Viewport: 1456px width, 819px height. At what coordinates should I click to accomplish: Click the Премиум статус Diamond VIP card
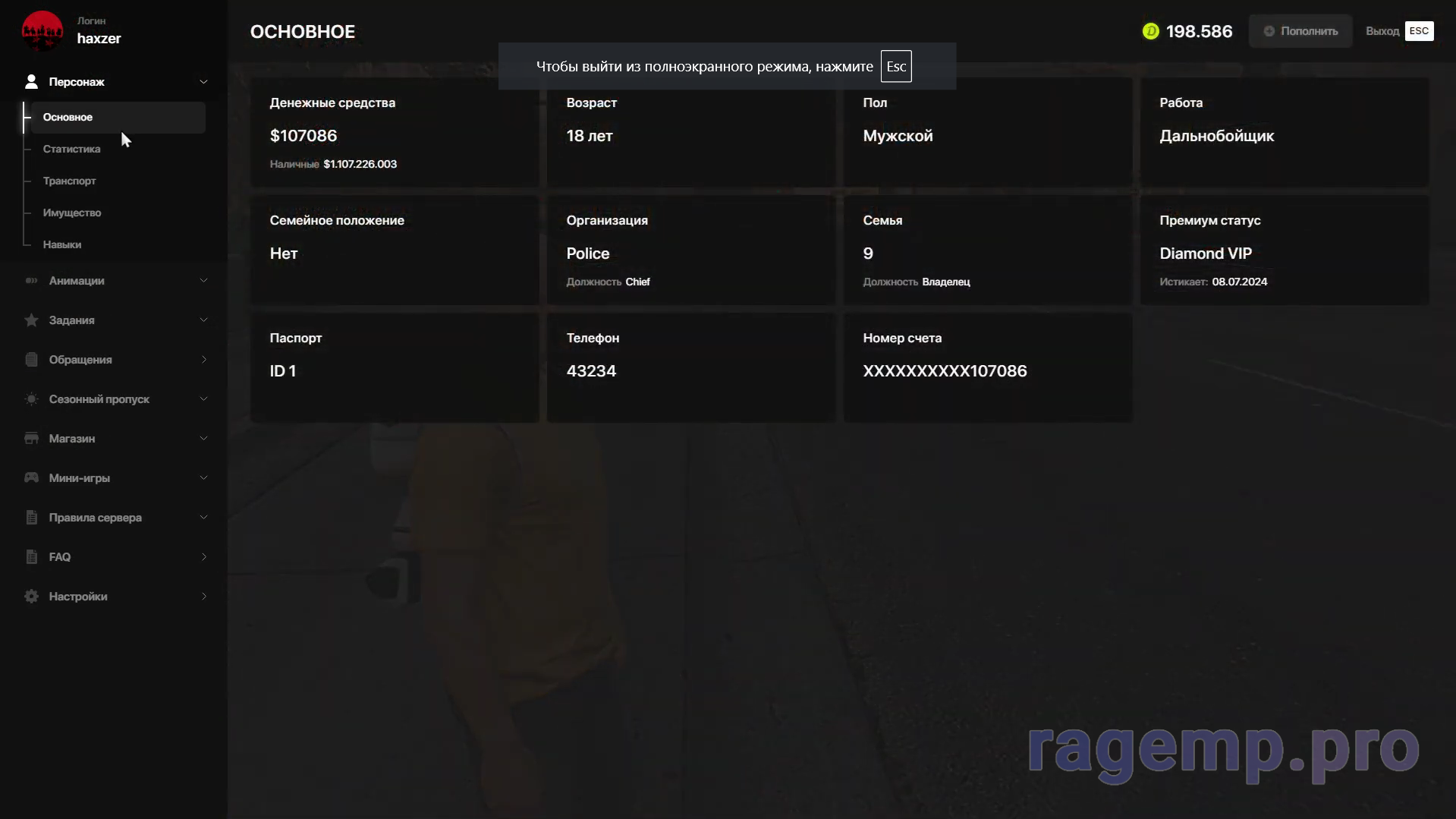(1284, 250)
